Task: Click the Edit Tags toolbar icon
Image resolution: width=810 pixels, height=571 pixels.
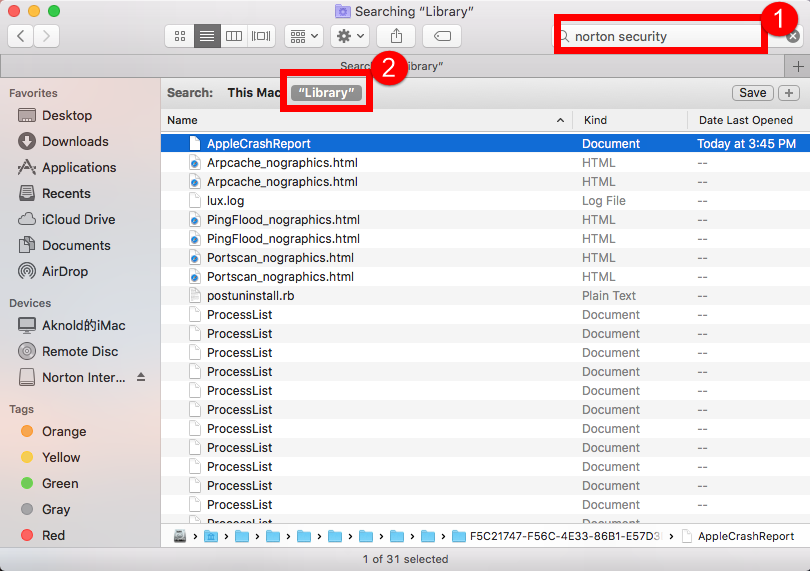Action: (x=442, y=36)
